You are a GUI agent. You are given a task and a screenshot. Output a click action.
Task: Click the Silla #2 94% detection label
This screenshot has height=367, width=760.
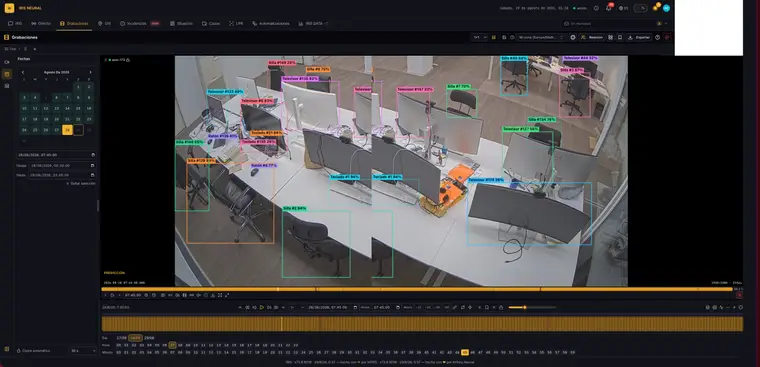coord(295,208)
